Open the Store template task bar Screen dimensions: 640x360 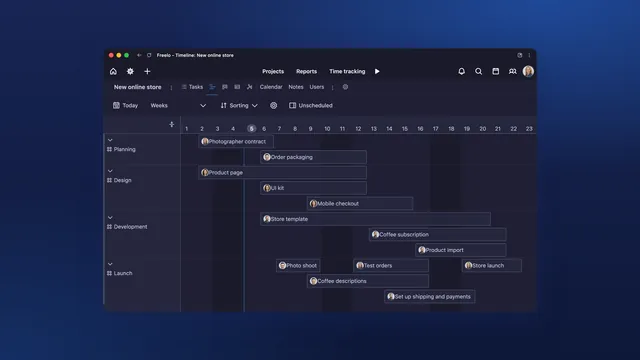376,219
